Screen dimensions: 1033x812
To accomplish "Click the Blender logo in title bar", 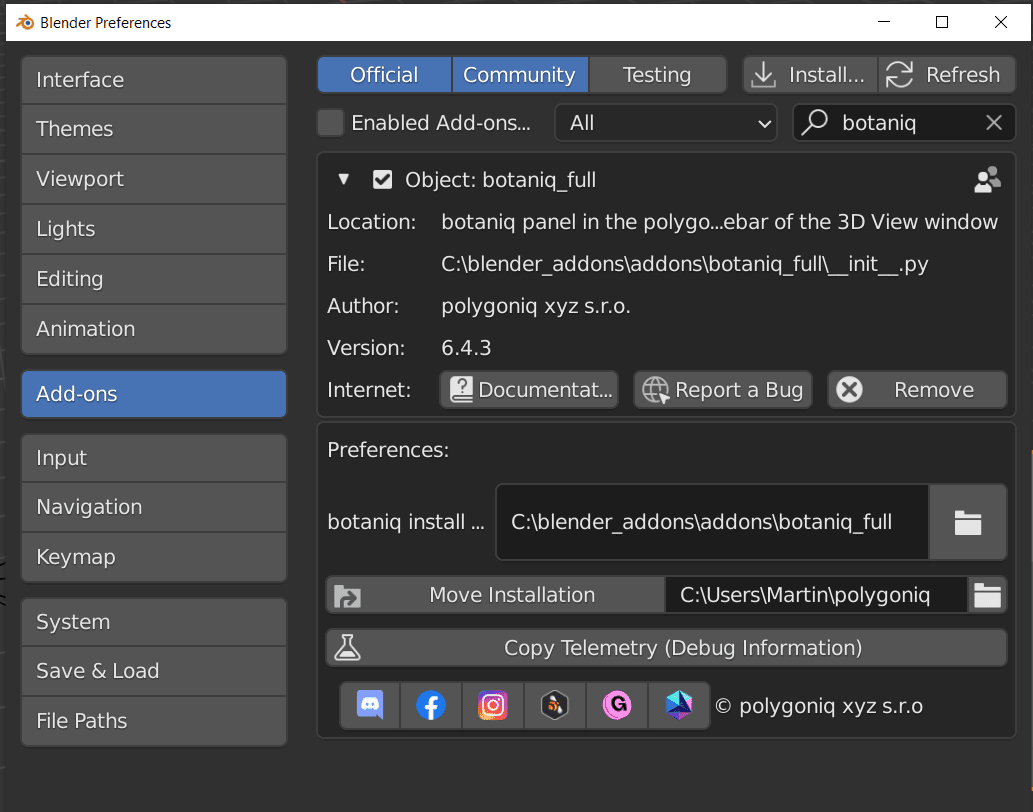I will [25, 22].
